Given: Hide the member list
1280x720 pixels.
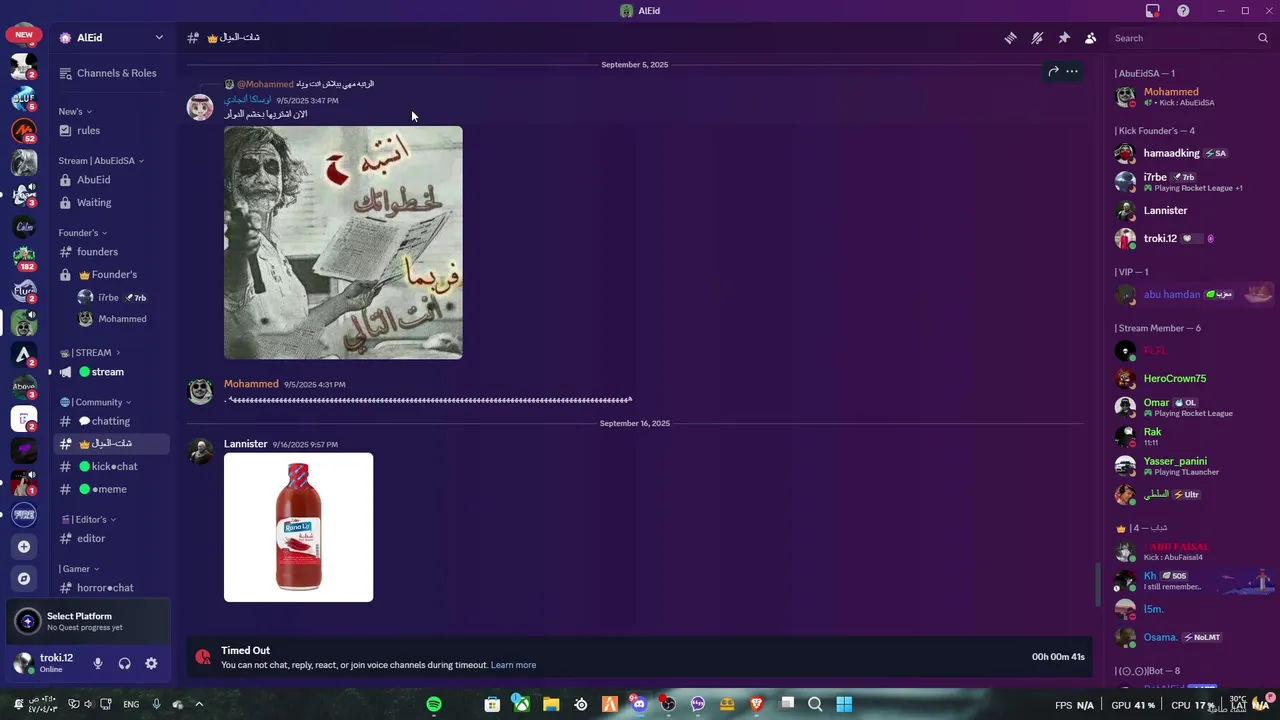Looking at the screenshot, I should tap(1091, 38).
